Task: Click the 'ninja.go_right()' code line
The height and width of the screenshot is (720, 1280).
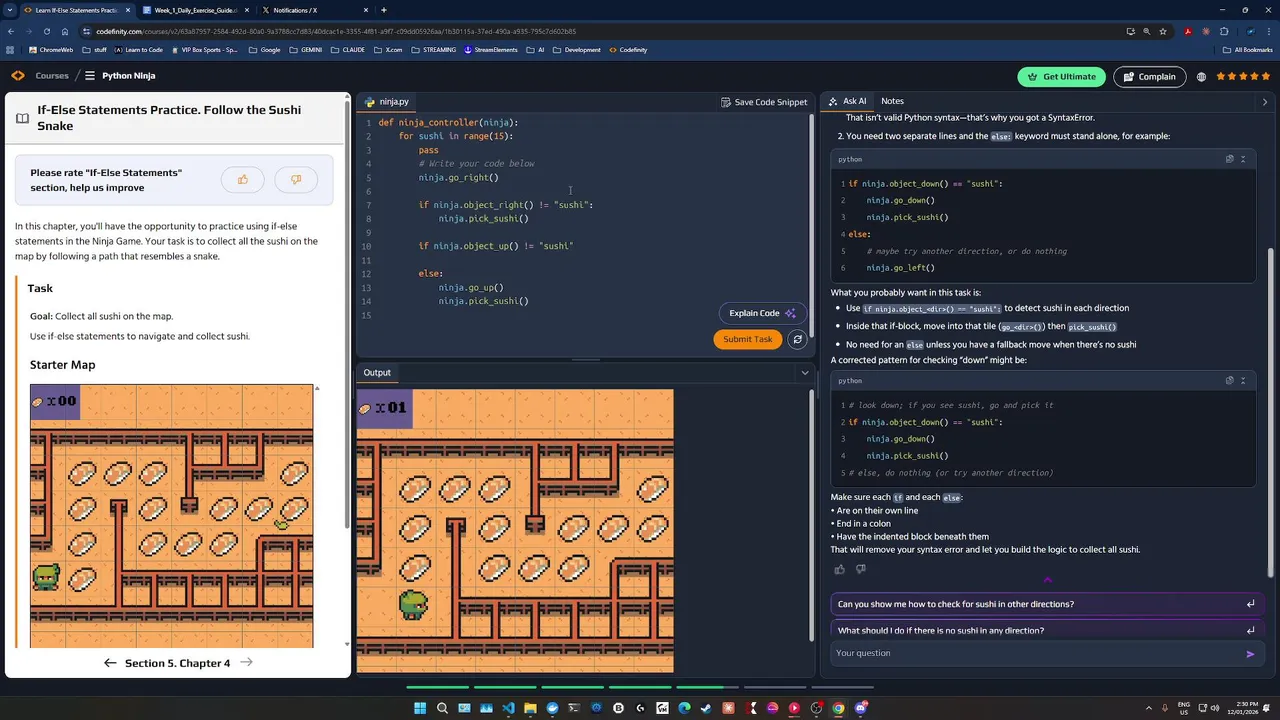Action: click(x=458, y=177)
